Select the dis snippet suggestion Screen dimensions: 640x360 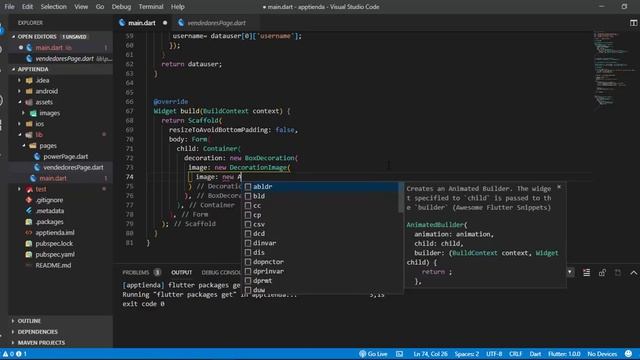[x=320, y=252]
